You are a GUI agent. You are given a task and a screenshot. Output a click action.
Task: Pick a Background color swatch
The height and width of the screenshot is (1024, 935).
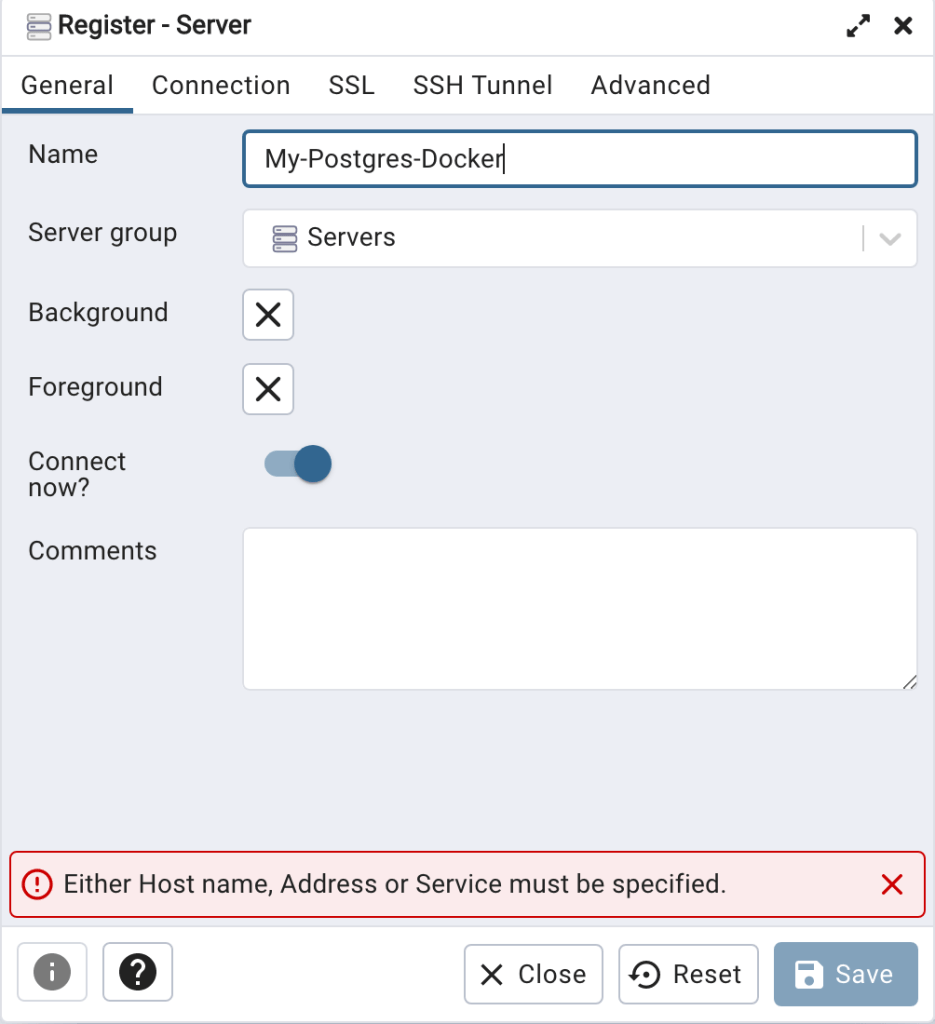point(268,315)
